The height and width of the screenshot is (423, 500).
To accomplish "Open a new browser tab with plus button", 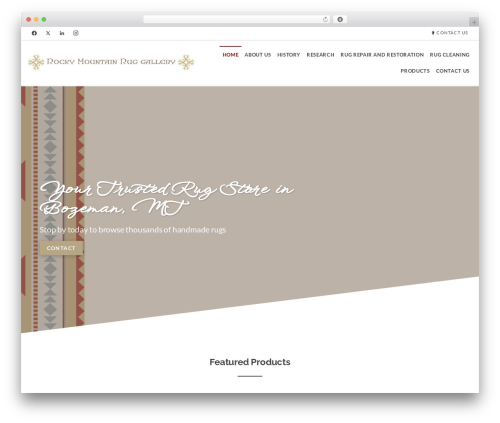I will click(474, 22).
